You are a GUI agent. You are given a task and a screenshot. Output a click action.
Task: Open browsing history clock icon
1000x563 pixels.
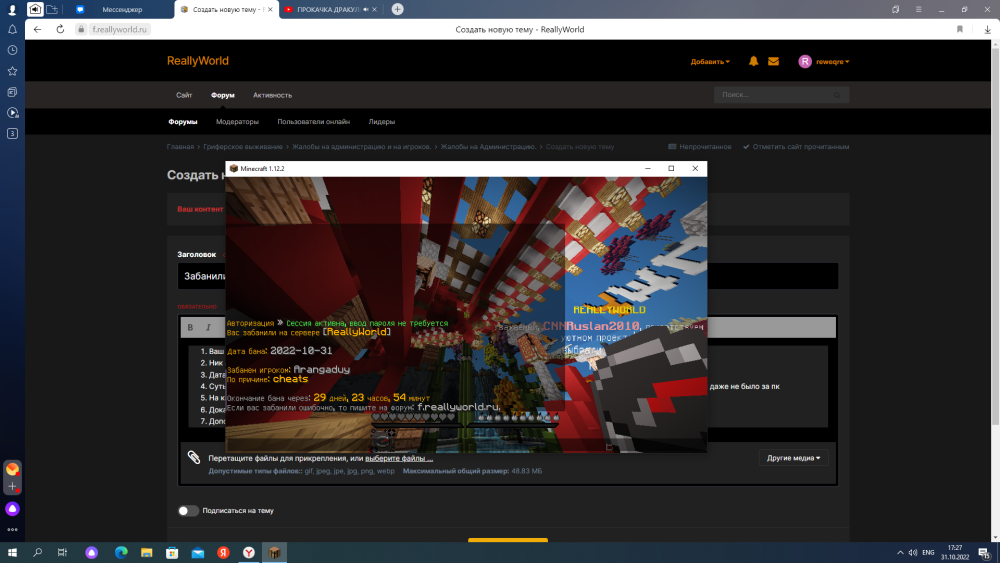coord(12,50)
